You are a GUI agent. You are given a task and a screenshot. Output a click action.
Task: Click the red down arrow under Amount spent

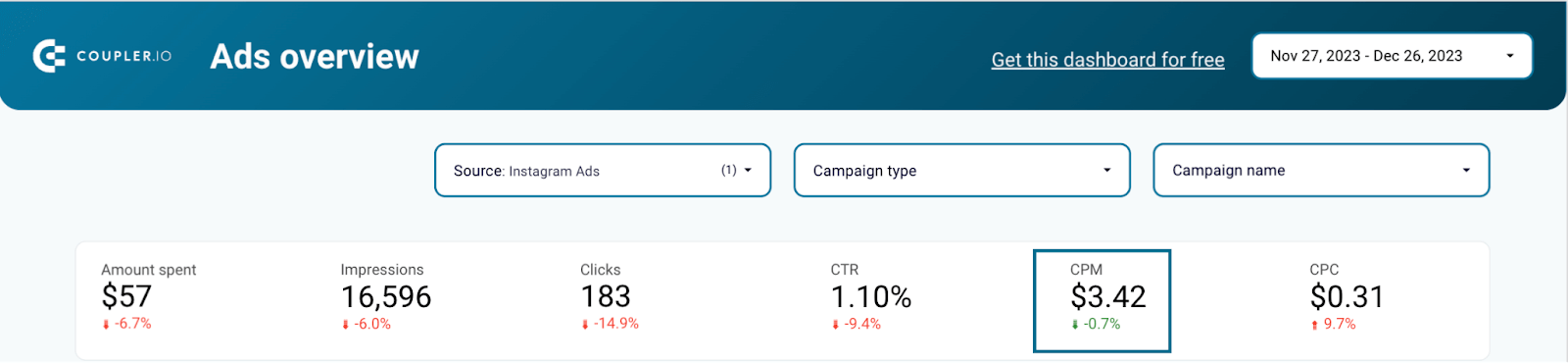point(106,325)
